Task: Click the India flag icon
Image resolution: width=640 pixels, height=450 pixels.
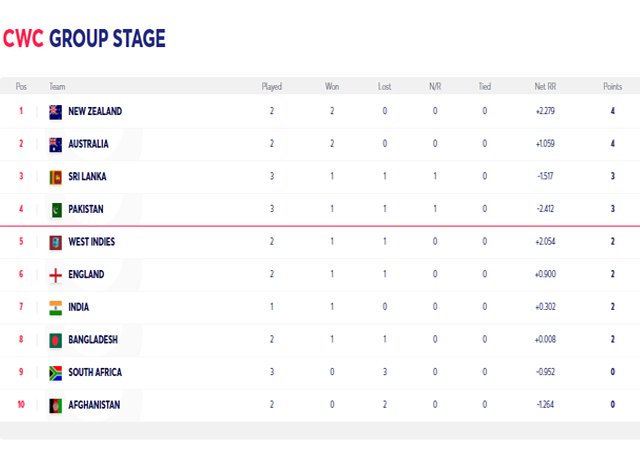Action: (x=56, y=308)
